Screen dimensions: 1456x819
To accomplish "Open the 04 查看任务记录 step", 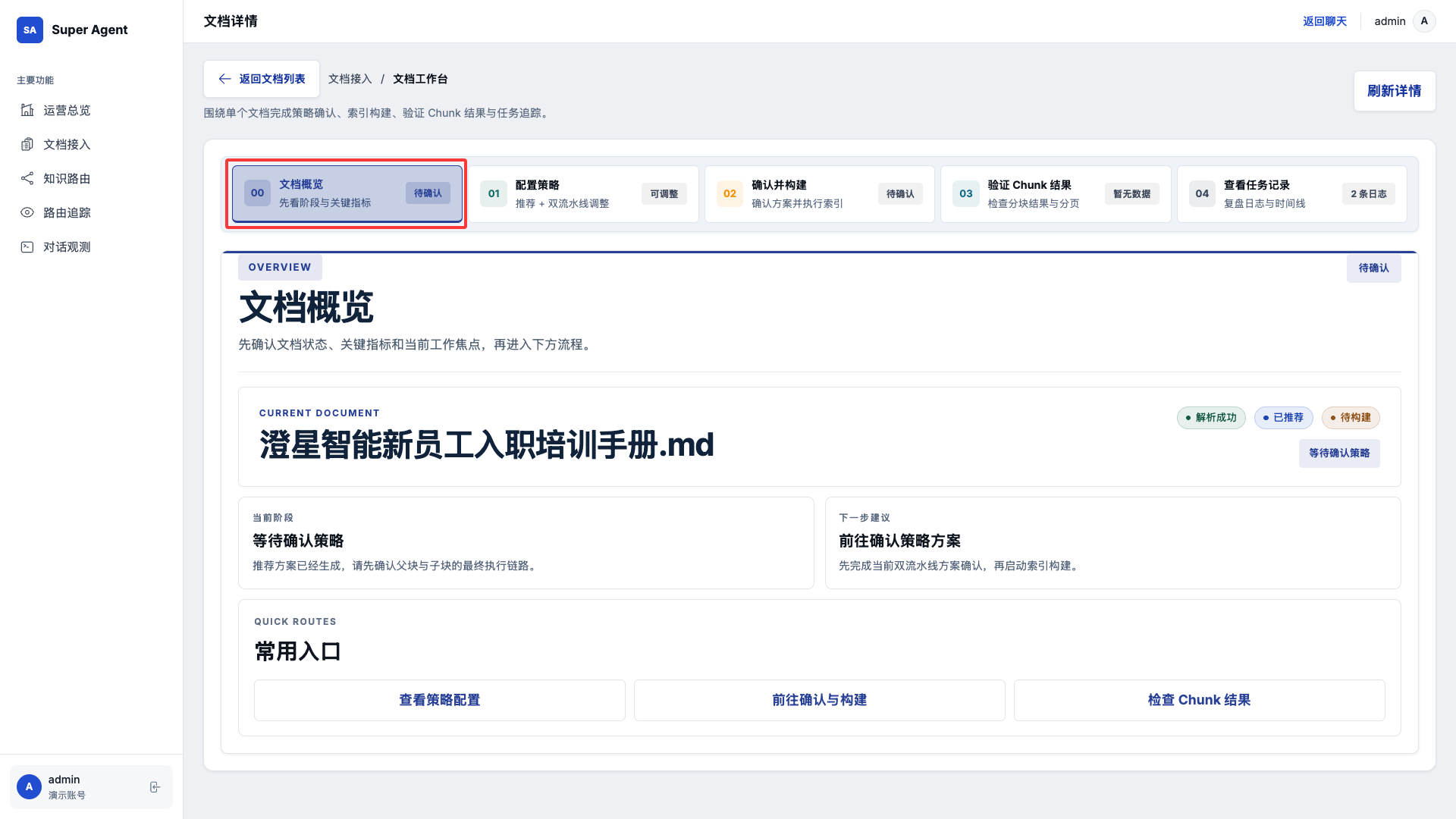I will click(1291, 194).
